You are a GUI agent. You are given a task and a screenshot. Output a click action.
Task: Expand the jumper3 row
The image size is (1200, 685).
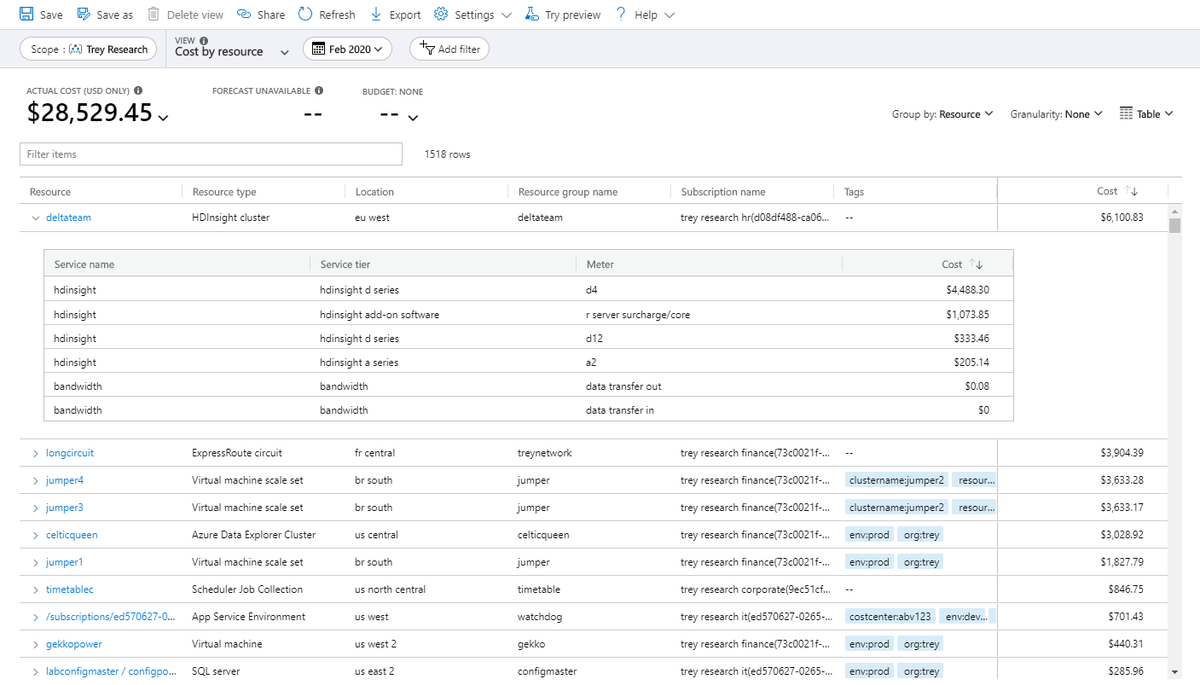pyautogui.click(x=36, y=508)
